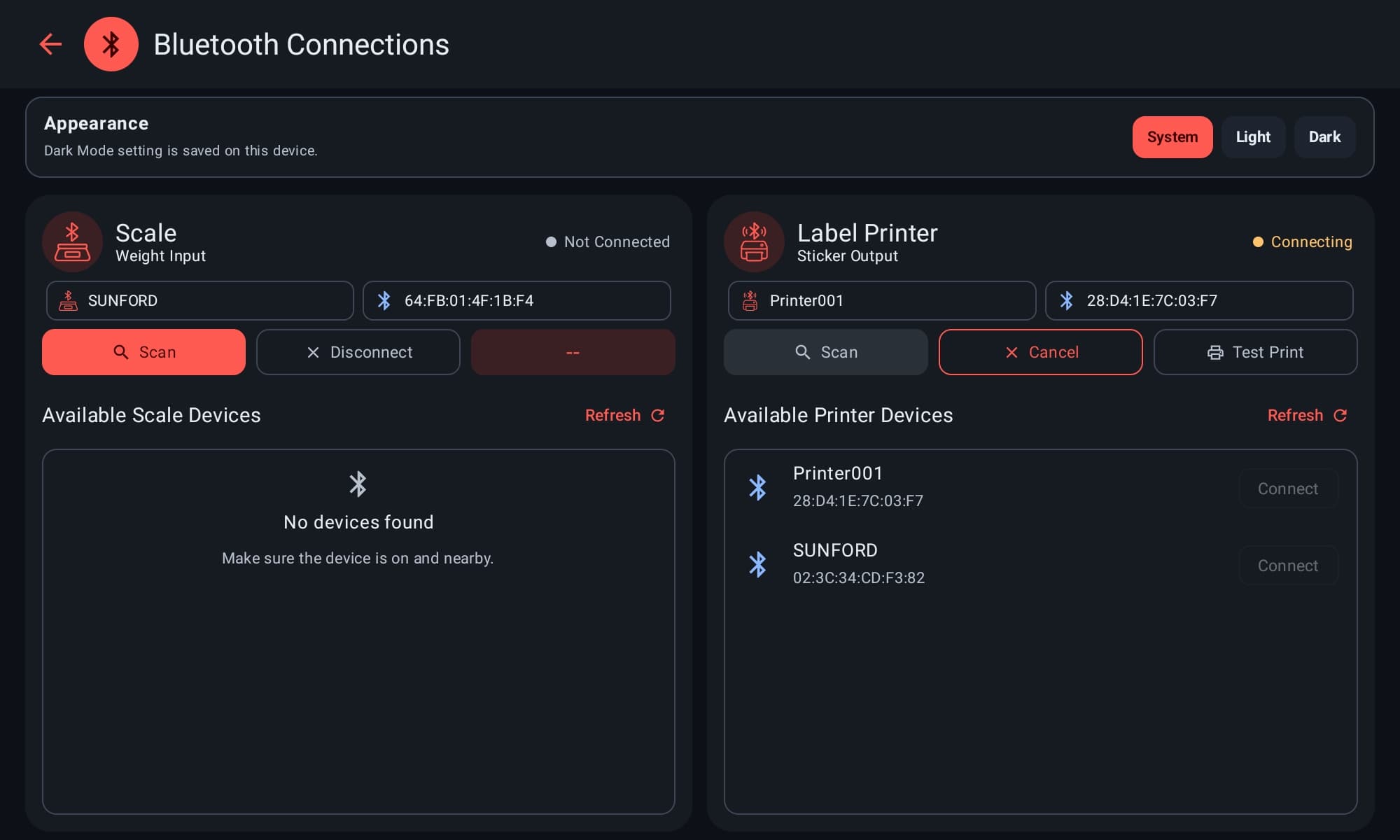Click printer address field 28:D4:1E:7C:03:F7
Viewport: 1400px width, 840px height.
pyautogui.click(x=1199, y=300)
